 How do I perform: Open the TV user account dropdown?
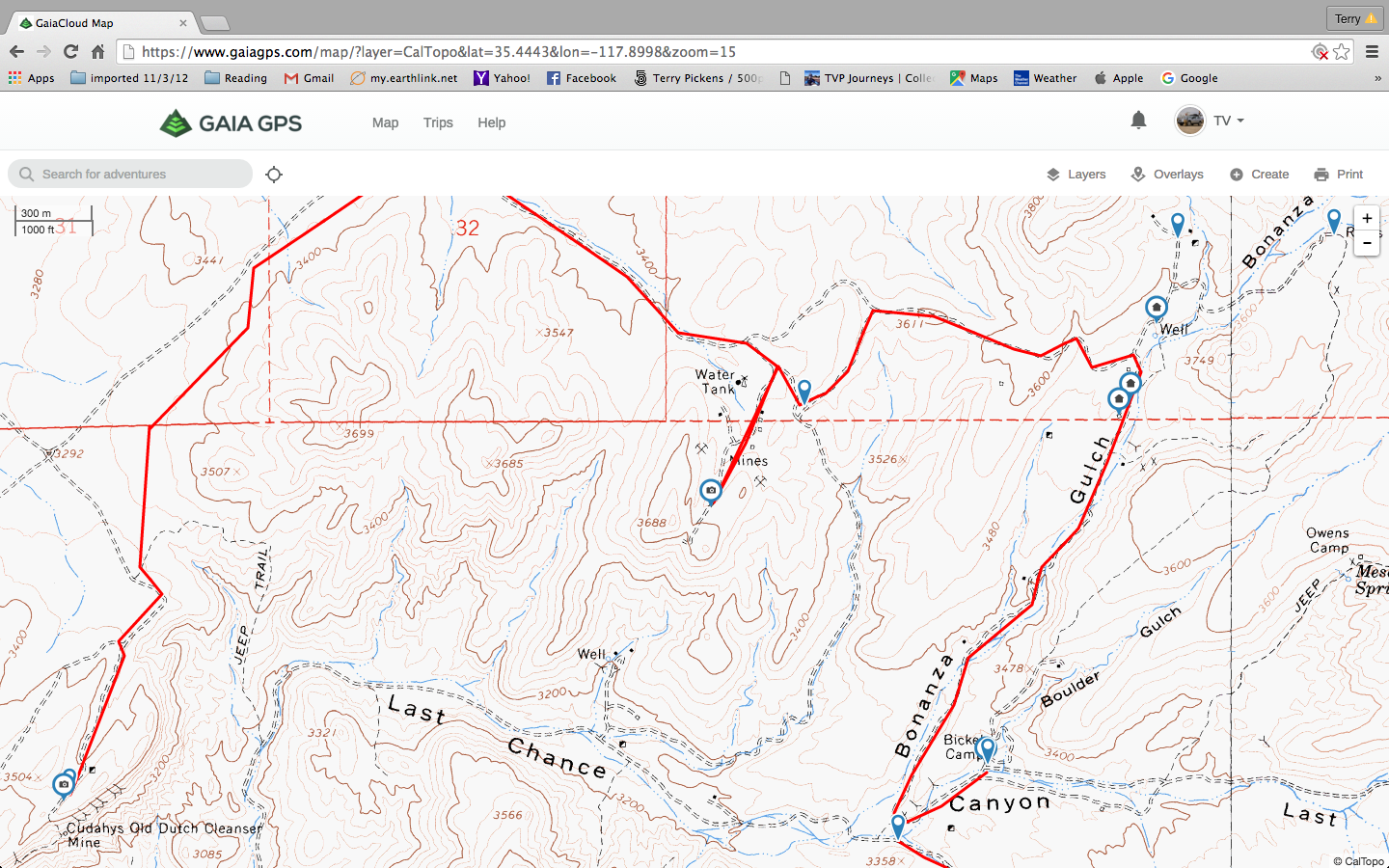point(1211,121)
